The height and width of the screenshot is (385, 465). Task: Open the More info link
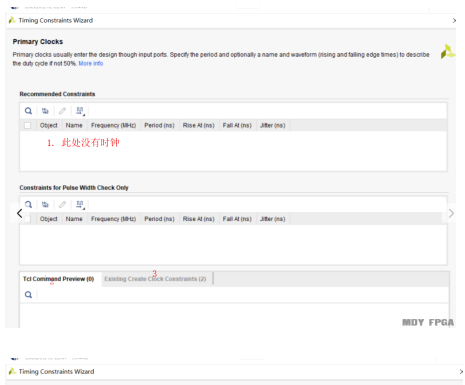click(x=91, y=63)
